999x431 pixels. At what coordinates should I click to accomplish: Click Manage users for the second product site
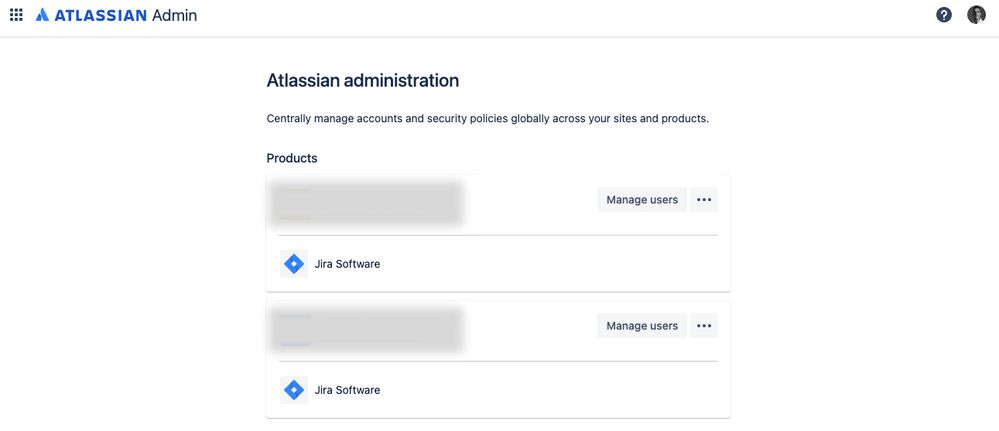tap(642, 326)
